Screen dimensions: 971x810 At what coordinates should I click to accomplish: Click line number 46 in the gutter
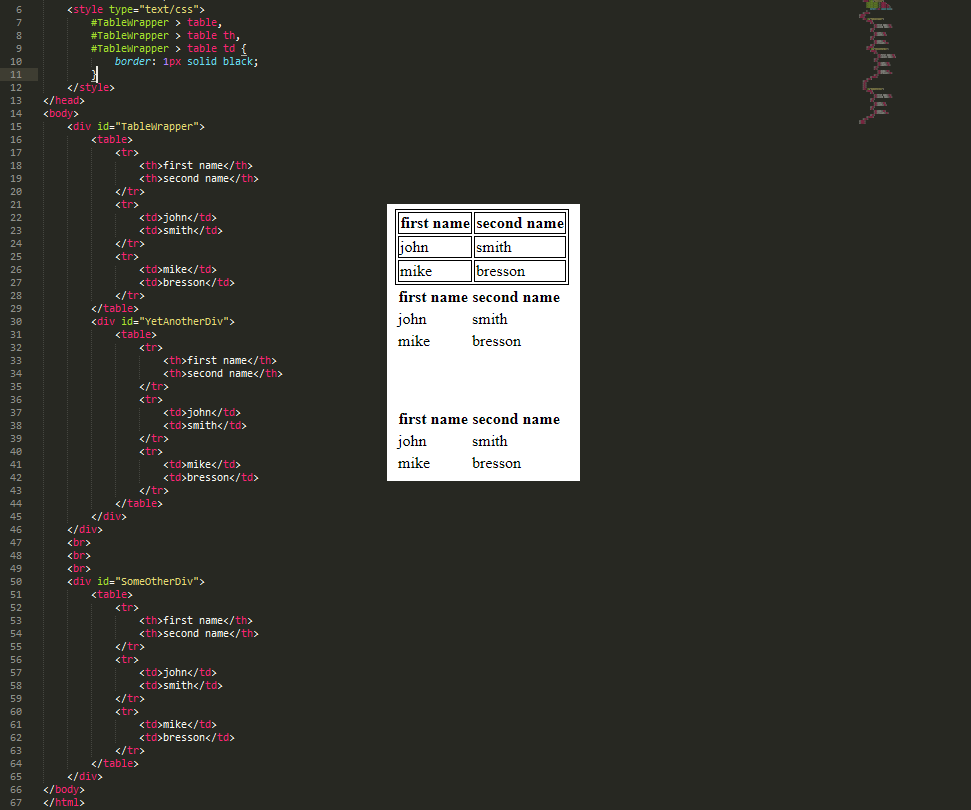[x=18, y=529]
